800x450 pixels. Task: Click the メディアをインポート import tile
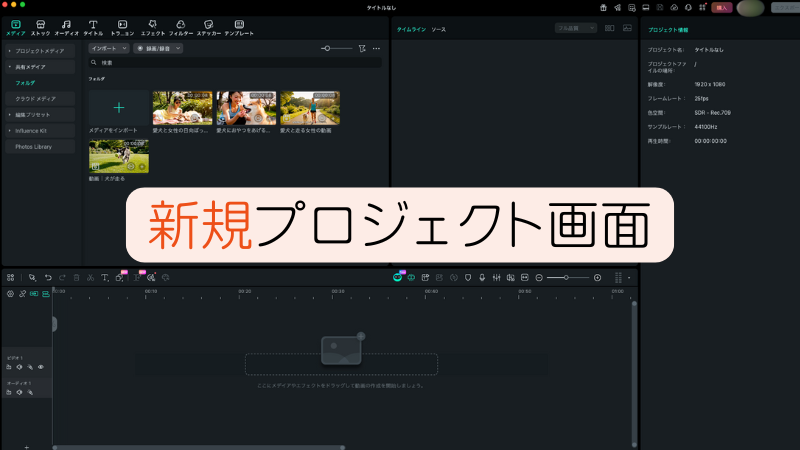(x=118, y=108)
